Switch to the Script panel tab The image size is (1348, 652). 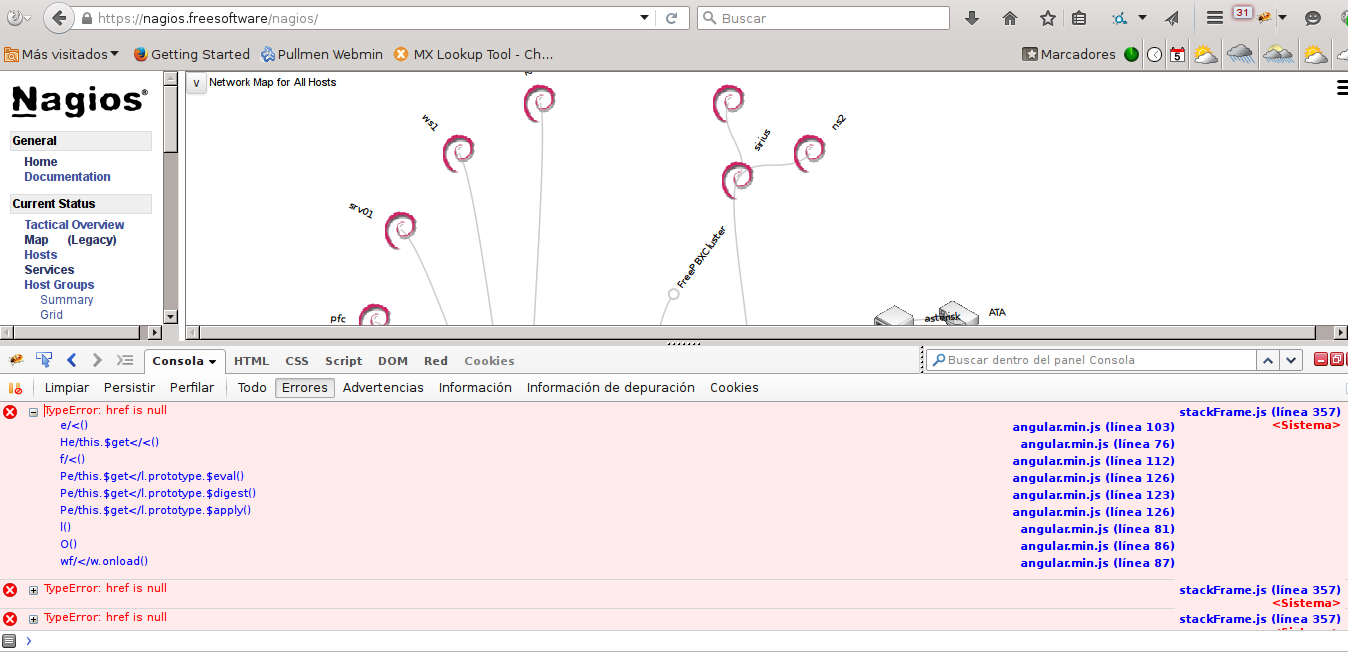[x=343, y=361]
